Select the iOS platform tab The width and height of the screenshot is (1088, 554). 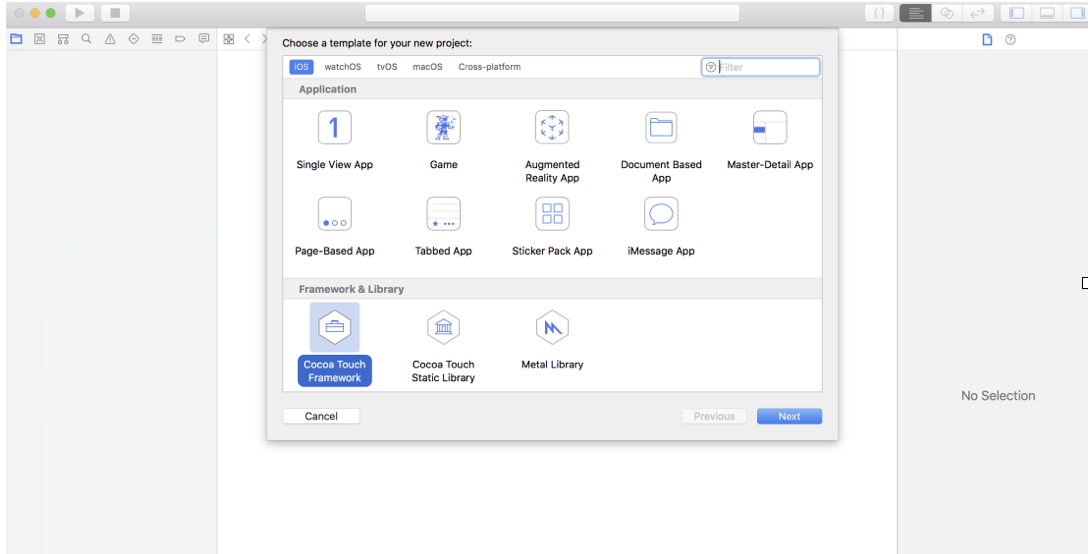coord(301,67)
